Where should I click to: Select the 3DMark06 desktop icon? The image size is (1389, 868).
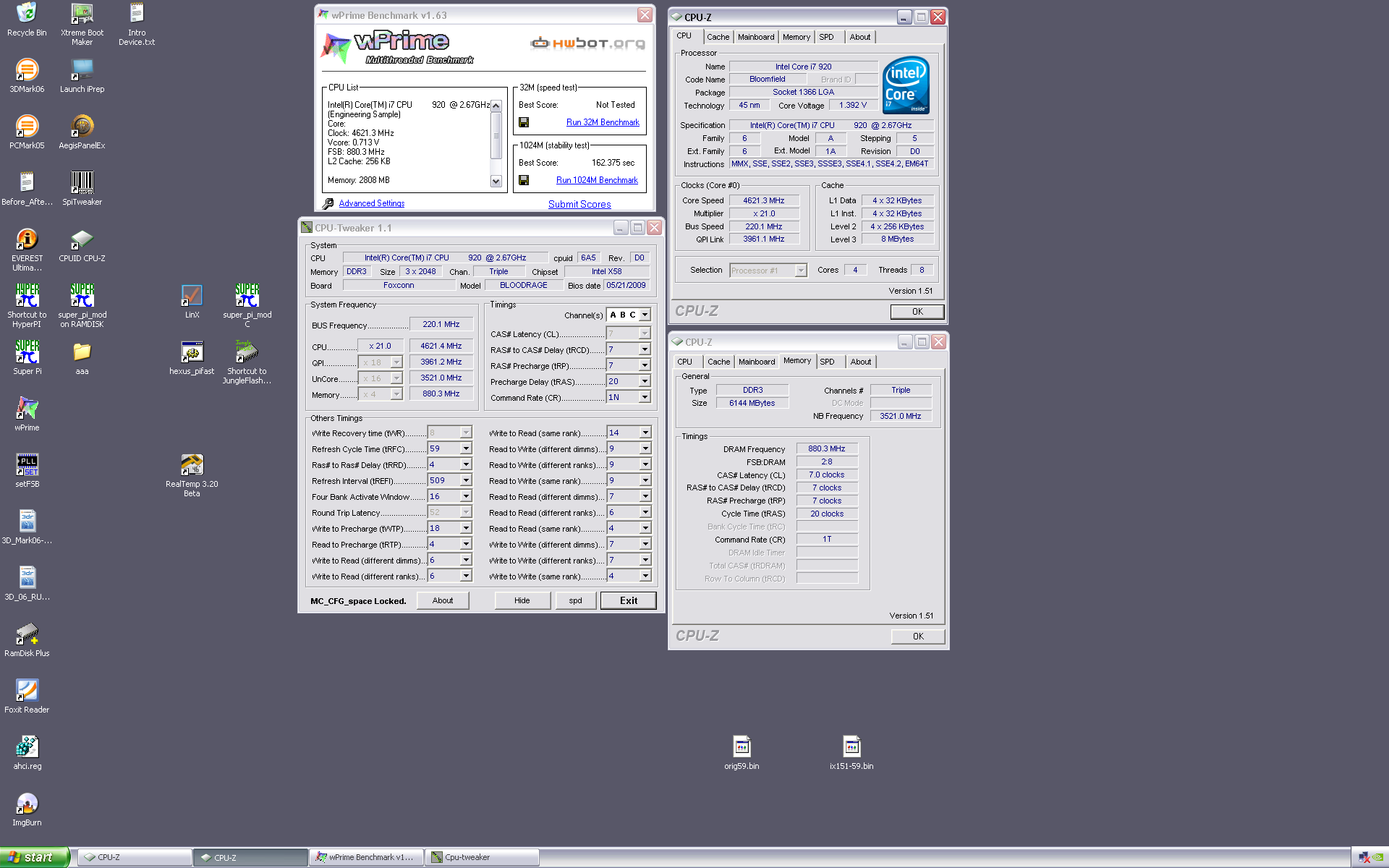point(27,75)
